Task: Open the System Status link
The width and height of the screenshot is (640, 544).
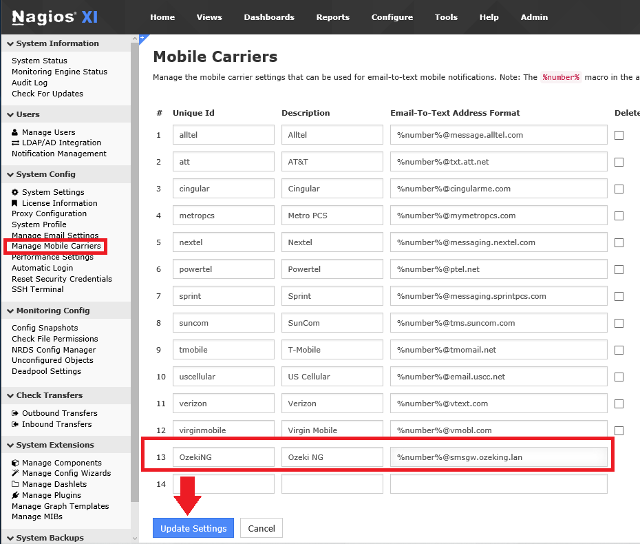Action: (x=40, y=60)
